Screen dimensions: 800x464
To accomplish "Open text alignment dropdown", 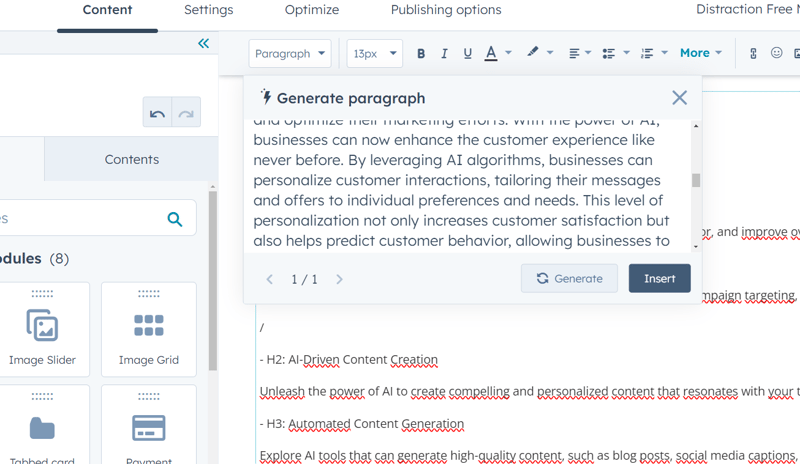I will click(580, 53).
